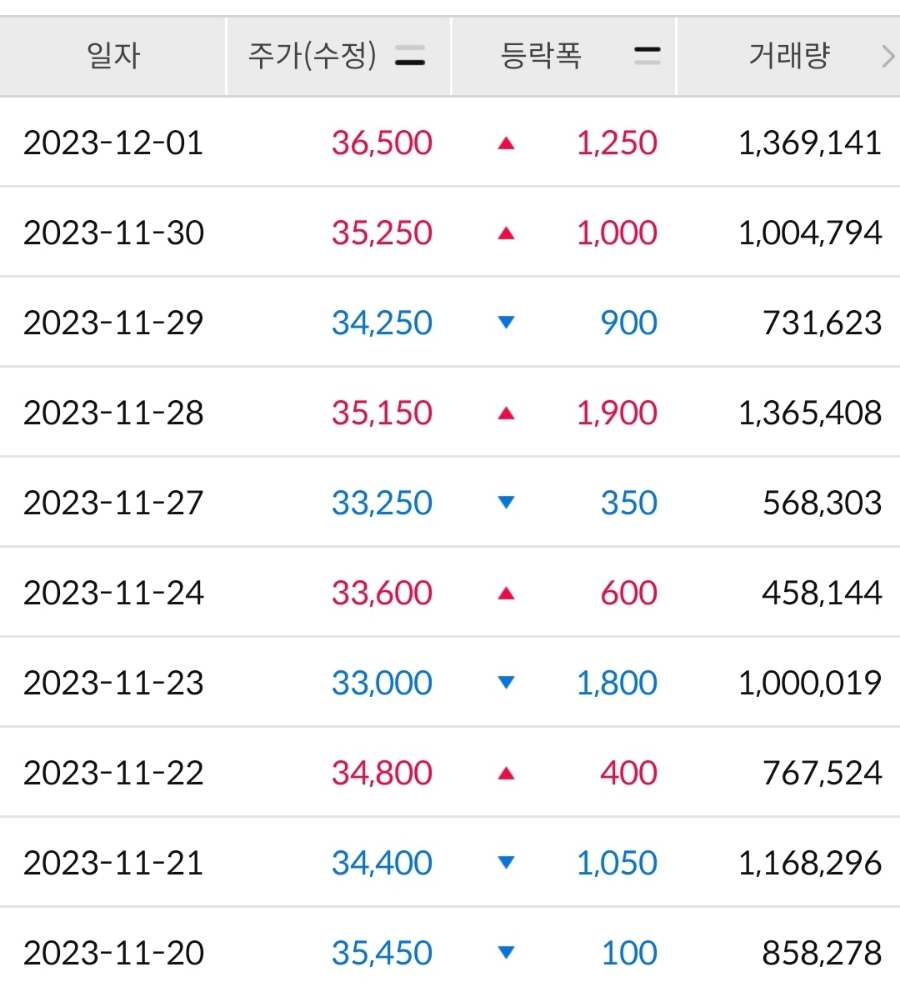Open the 2023-11-24 date entry
This screenshot has height=992, width=900.
coord(114,593)
